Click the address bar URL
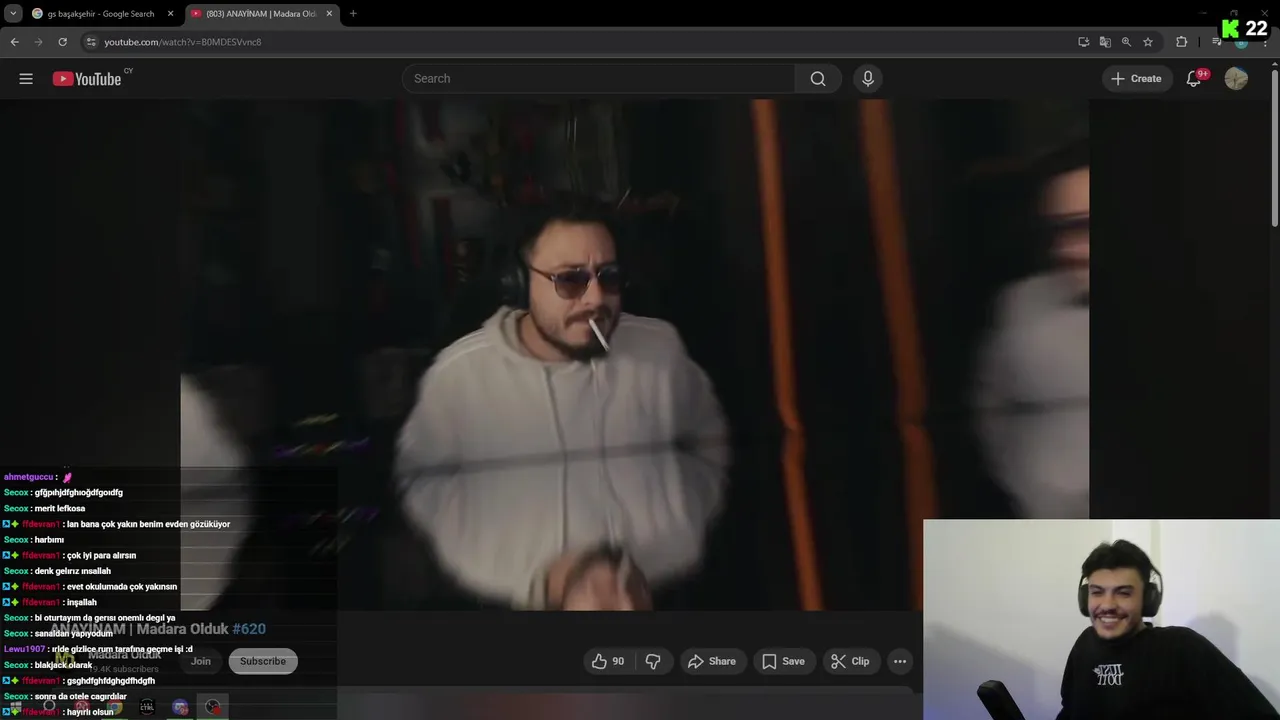The image size is (1280, 720). click(183, 42)
